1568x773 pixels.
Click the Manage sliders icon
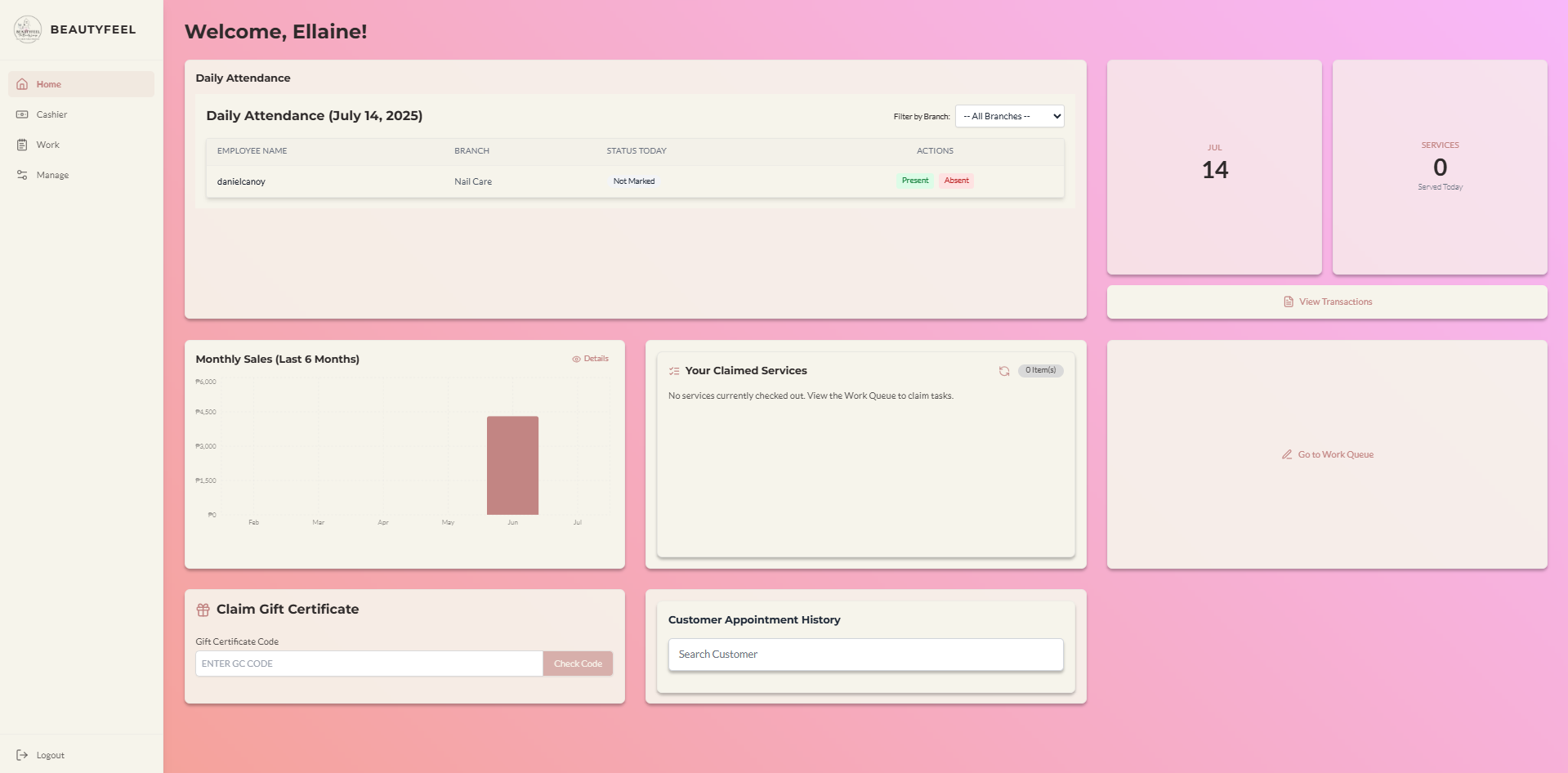coord(22,175)
